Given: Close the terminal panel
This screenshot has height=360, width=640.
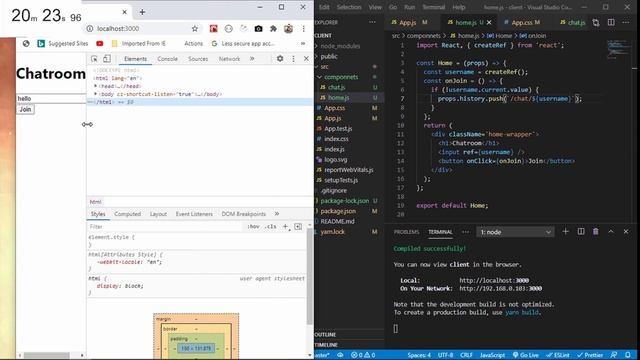Looking at the screenshot, I should pos(626,231).
